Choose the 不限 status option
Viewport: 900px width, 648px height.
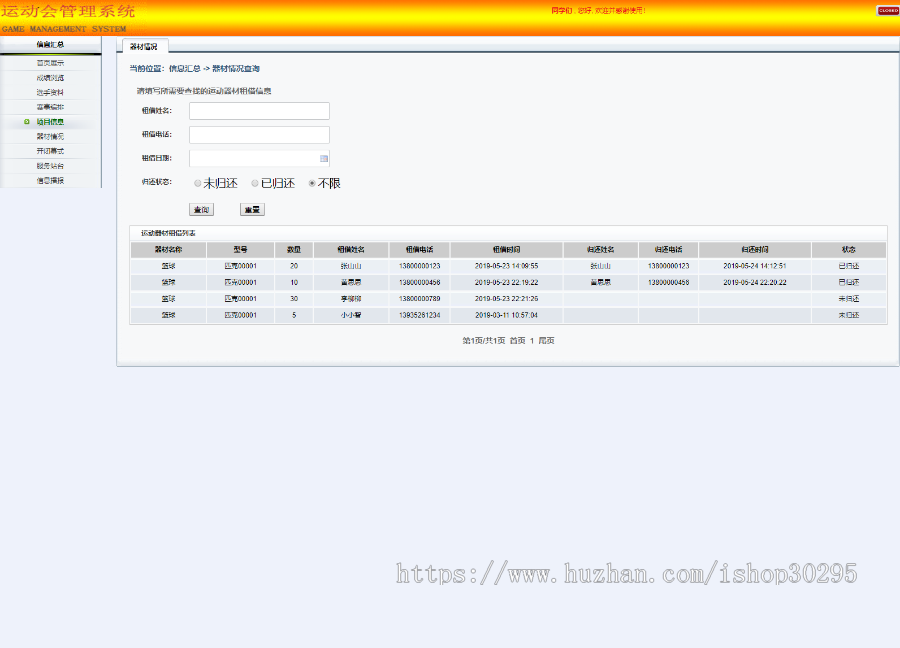(x=311, y=183)
